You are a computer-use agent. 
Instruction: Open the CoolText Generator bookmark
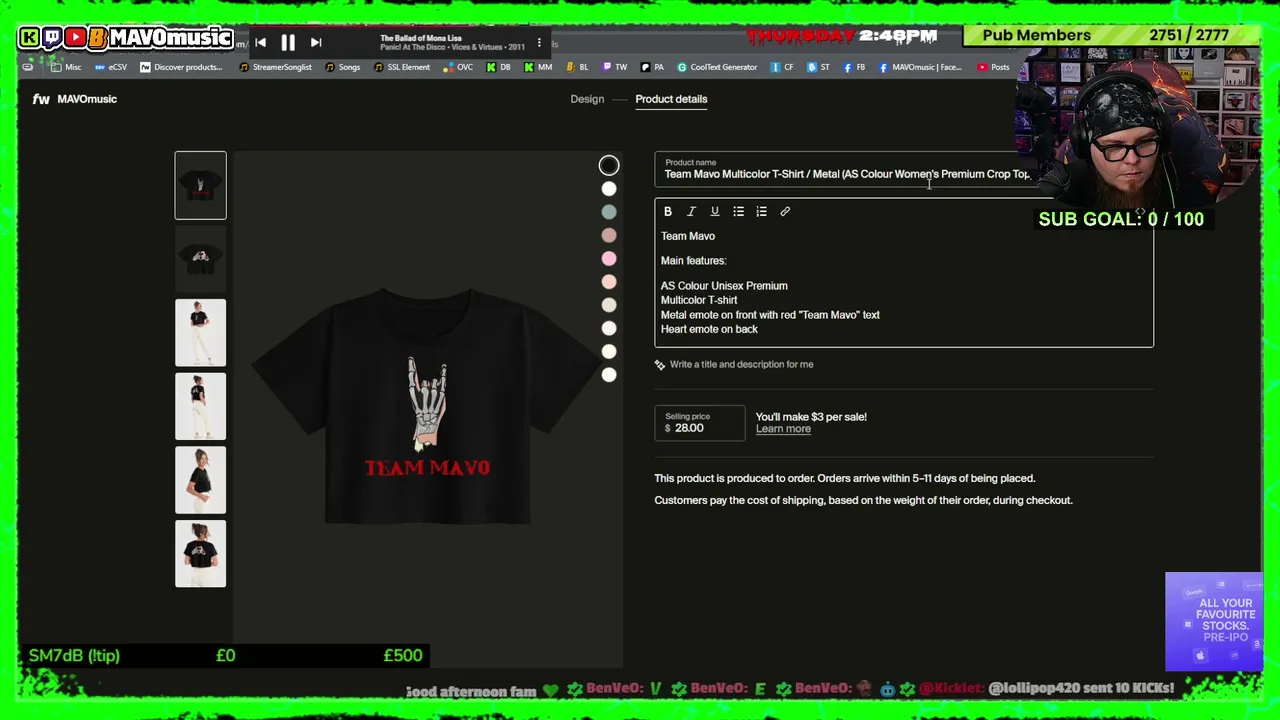717,67
